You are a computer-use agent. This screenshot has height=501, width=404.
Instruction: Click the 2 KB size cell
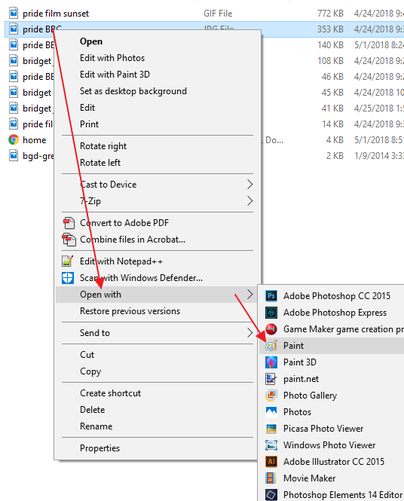click(x=335, y=156)
